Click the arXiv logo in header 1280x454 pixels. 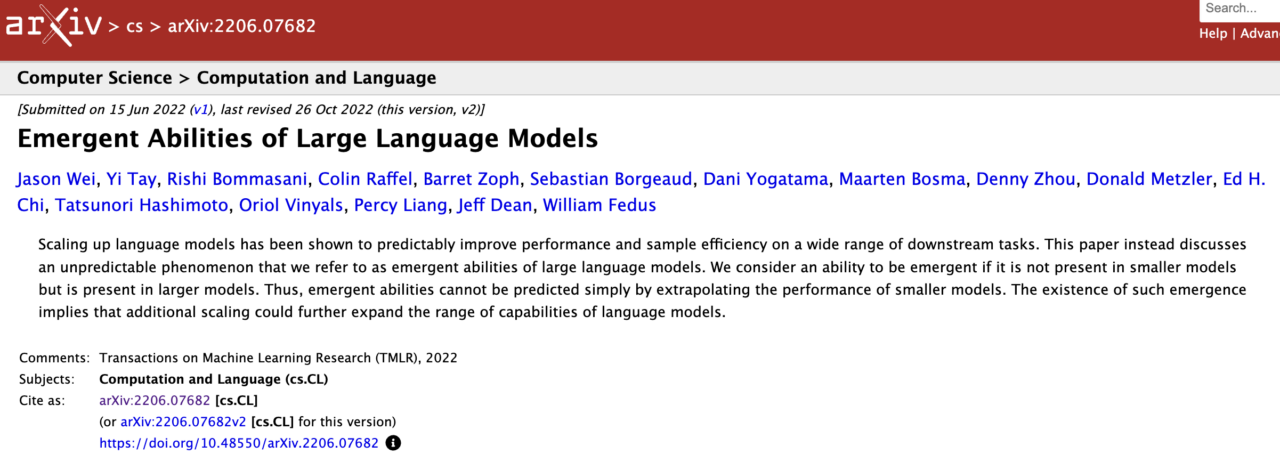(53, 25)
